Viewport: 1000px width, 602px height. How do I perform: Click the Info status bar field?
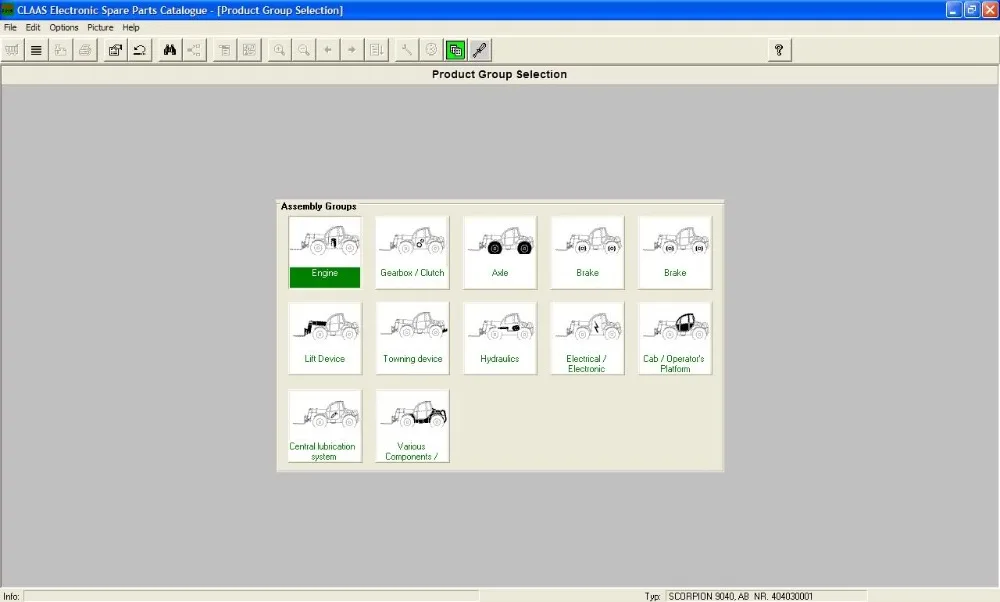point(251,596)
